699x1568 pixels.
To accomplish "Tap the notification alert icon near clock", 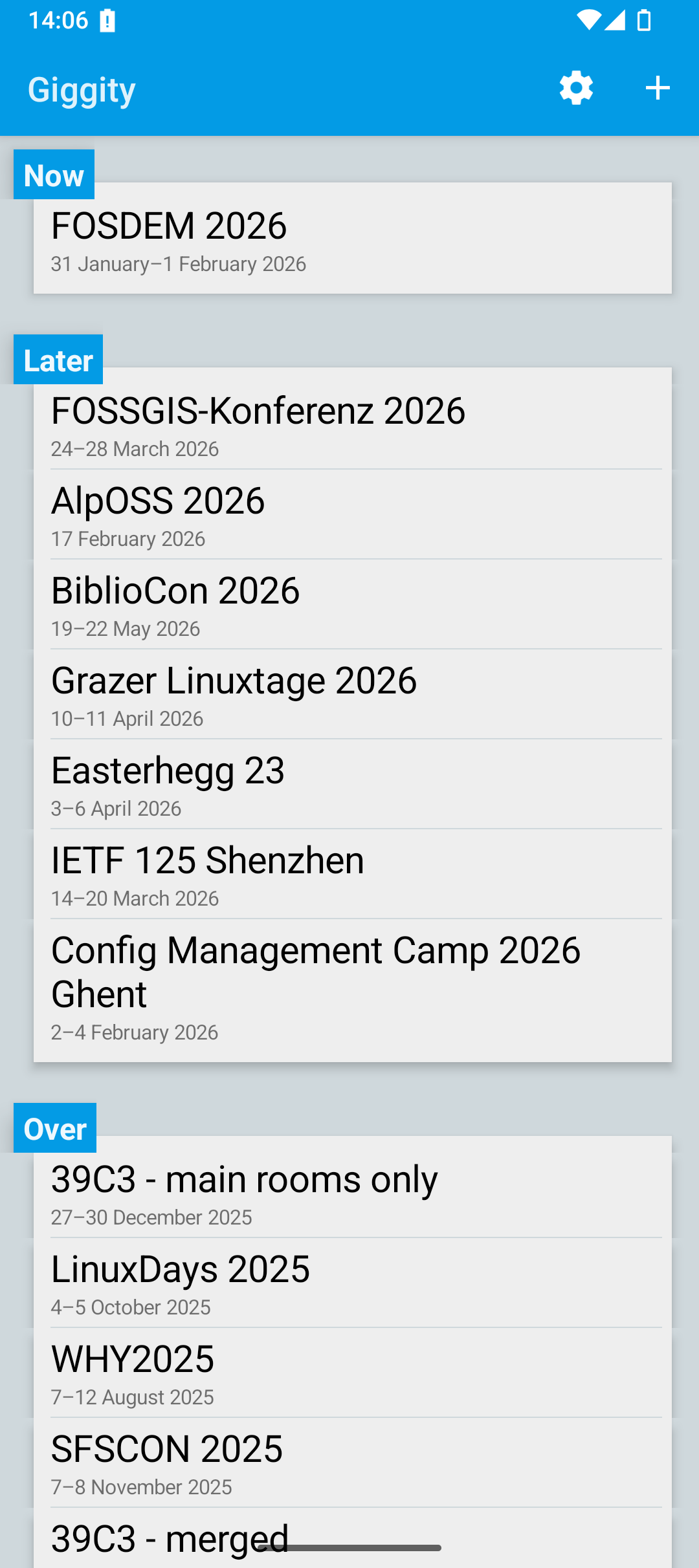I will click(107, 21).
